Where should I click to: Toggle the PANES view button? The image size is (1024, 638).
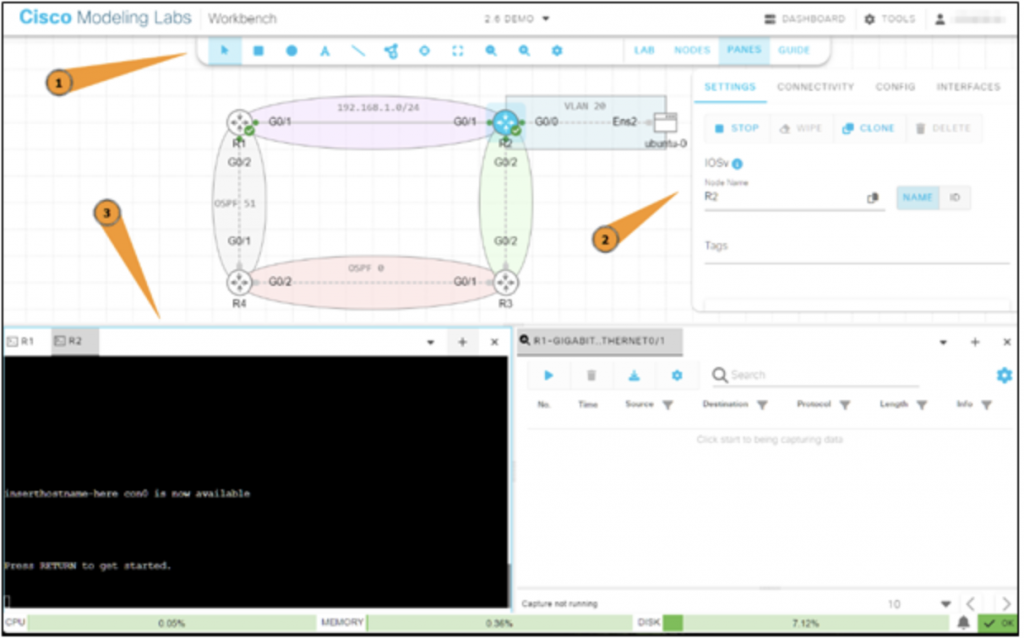coord(743,50)
